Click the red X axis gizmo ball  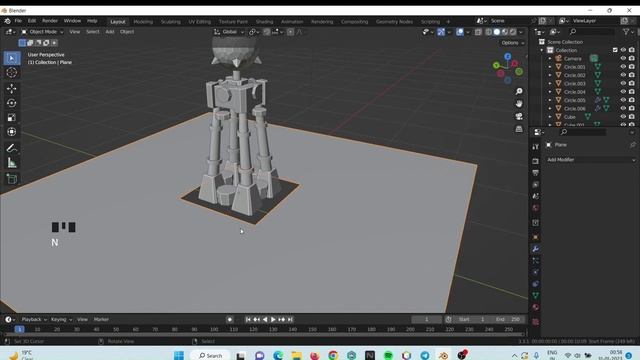[x=514, y=64]
